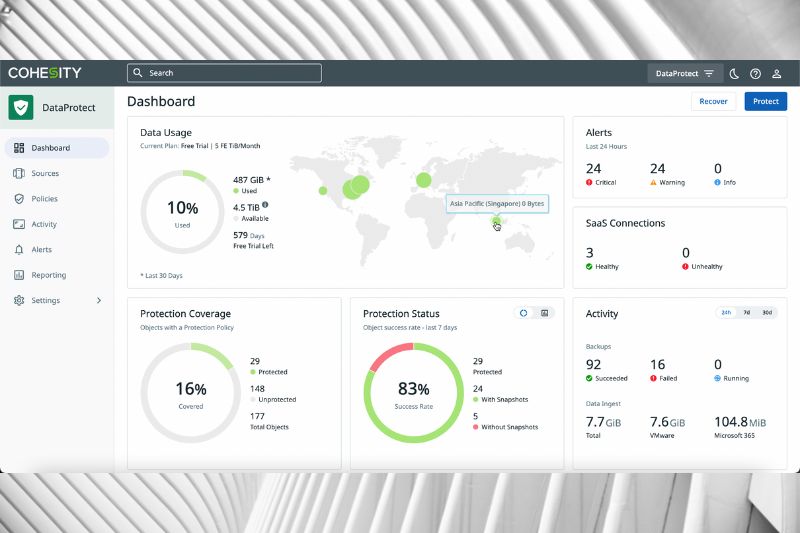Select the 30d Activity time range
Image resolution: width=800 pixels, height=533 pixels.
click(767, 313)
